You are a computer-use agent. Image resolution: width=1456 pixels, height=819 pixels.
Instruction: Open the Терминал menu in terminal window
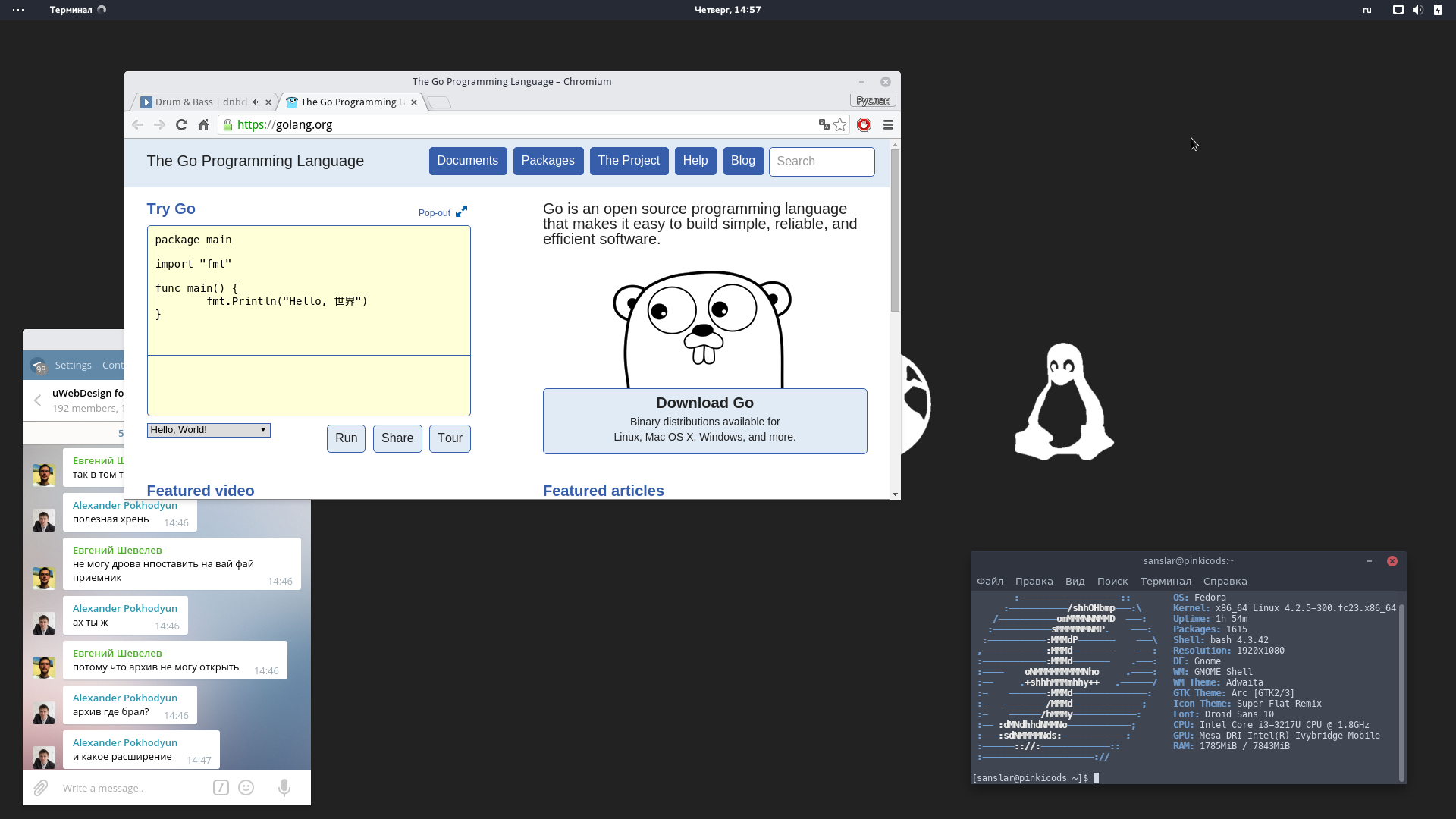tap(1166, 582)
